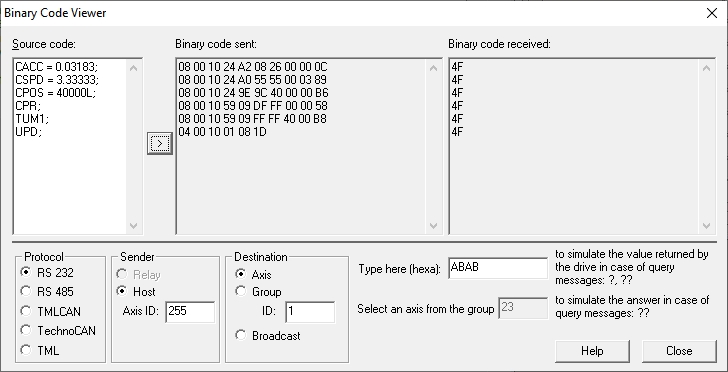The height and width of the screenshot is (372, 728).
Task: Click the TUM1; source line
Action: pos(32,119)
